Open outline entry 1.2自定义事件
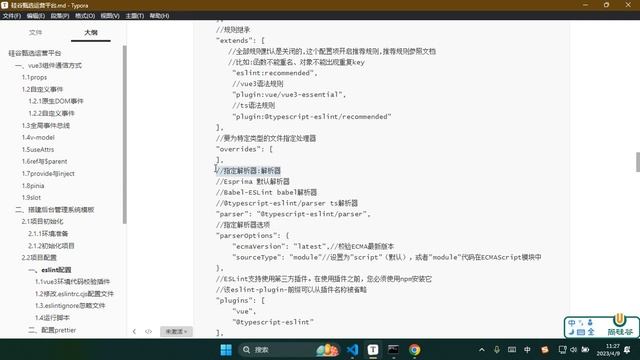Viewport: 640px width, 360px height. point(42,89)
